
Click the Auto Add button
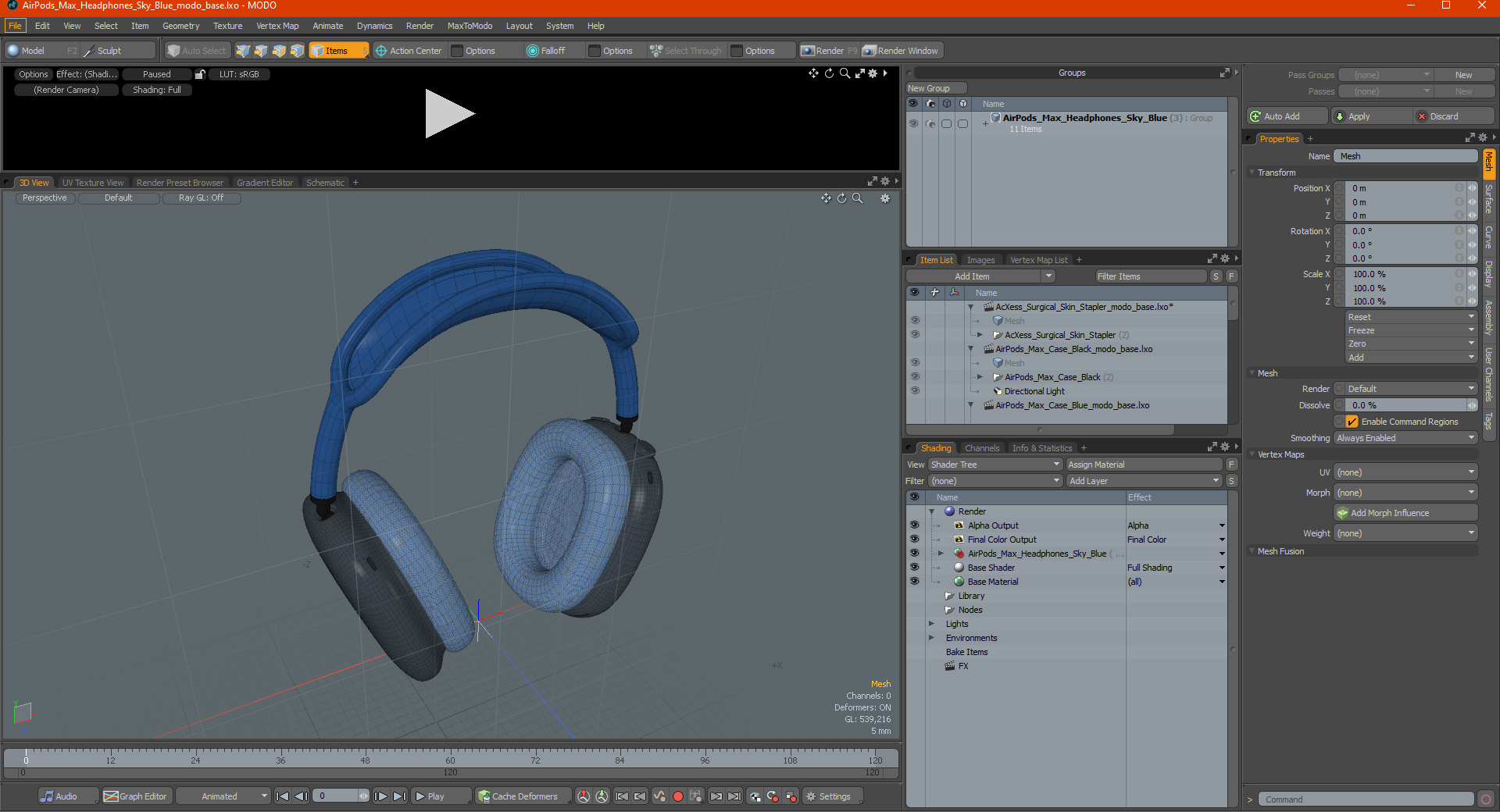[x=1287, y=116]
